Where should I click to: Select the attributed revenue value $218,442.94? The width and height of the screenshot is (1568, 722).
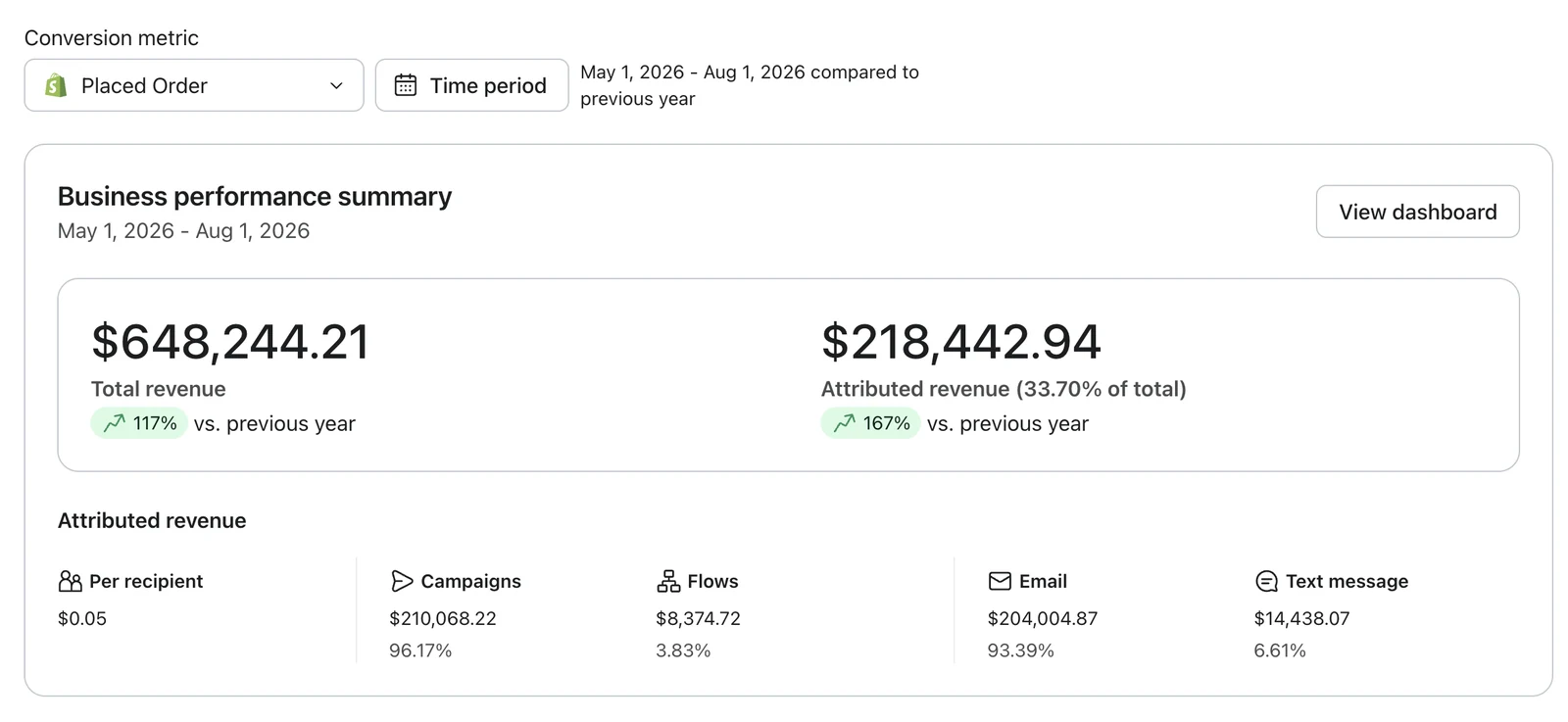(x=961, y=342)
